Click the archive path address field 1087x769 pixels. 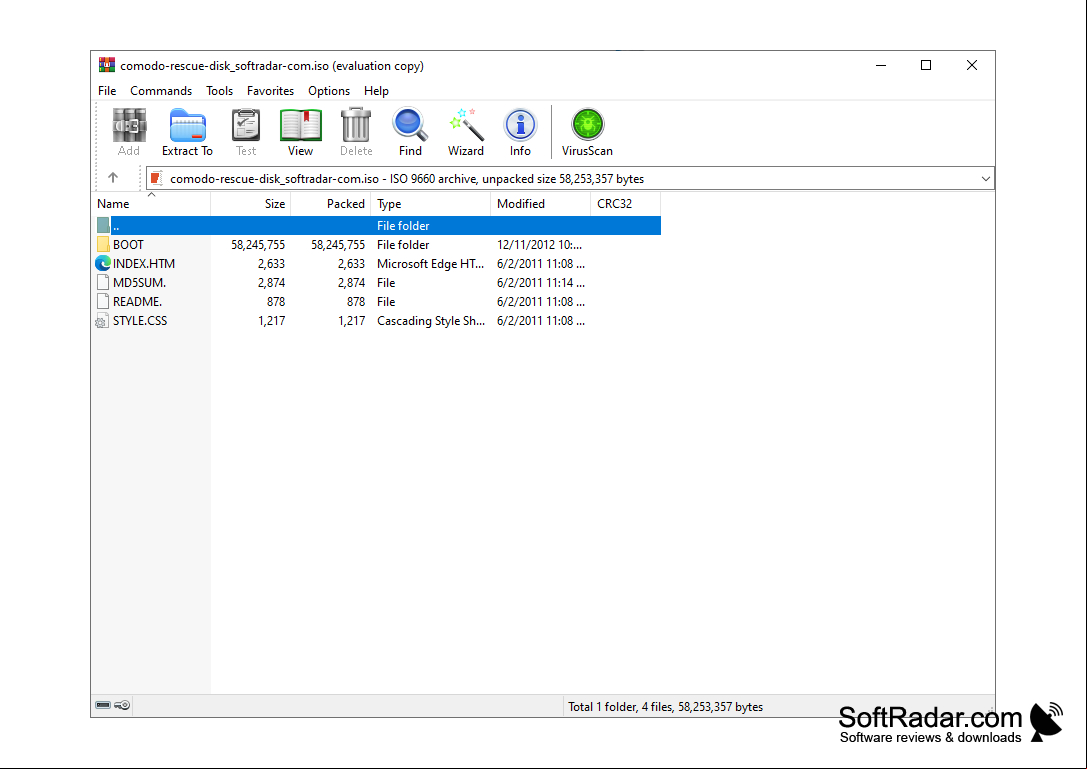coord(570,179)
